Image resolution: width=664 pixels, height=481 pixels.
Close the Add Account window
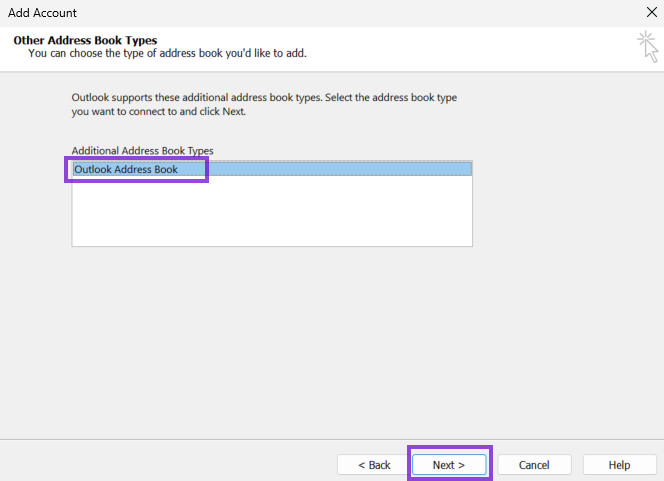(x=652, y=12)
